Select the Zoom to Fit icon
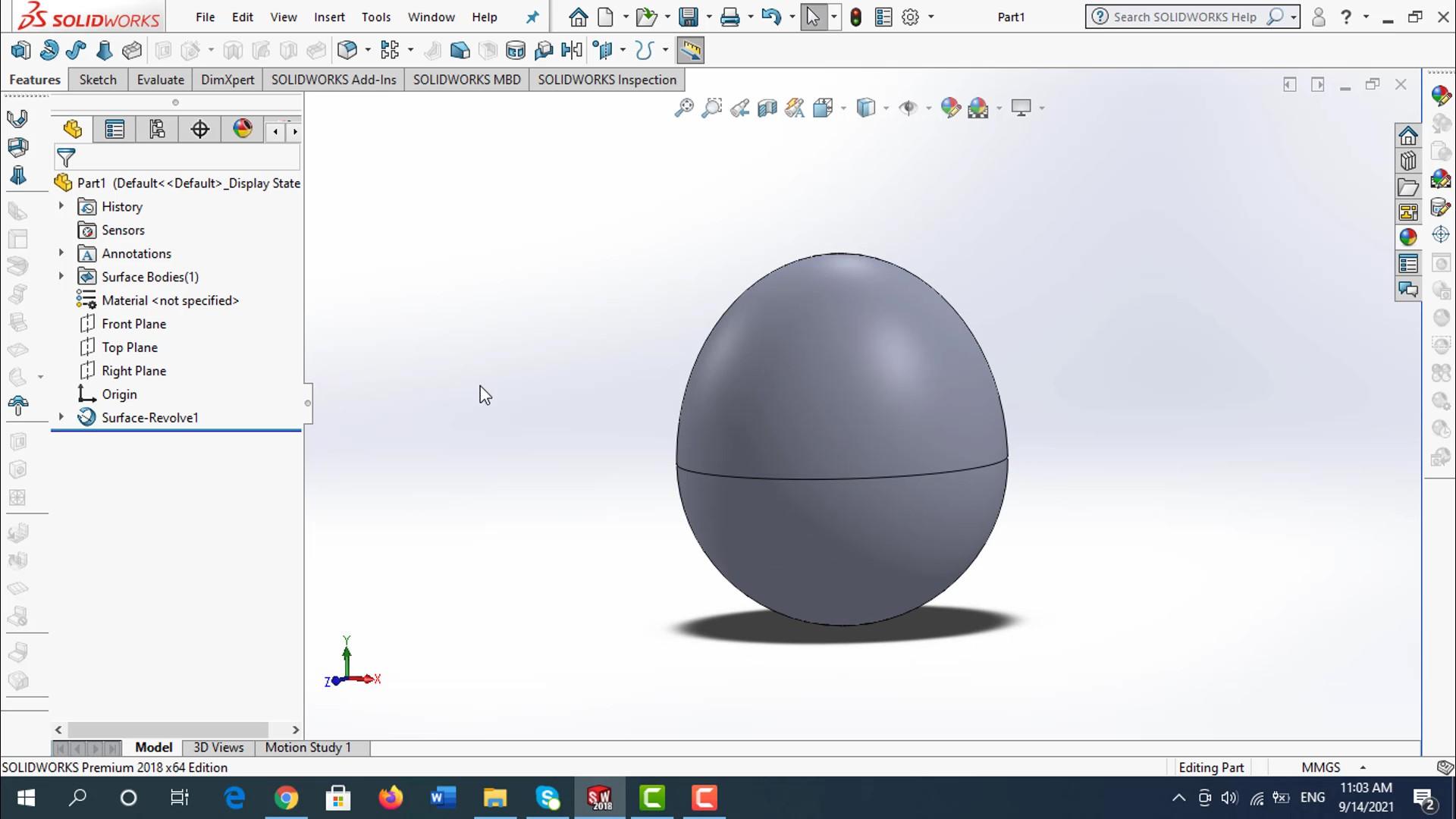This screenshot has width=1456, height=819. point(684,108)
